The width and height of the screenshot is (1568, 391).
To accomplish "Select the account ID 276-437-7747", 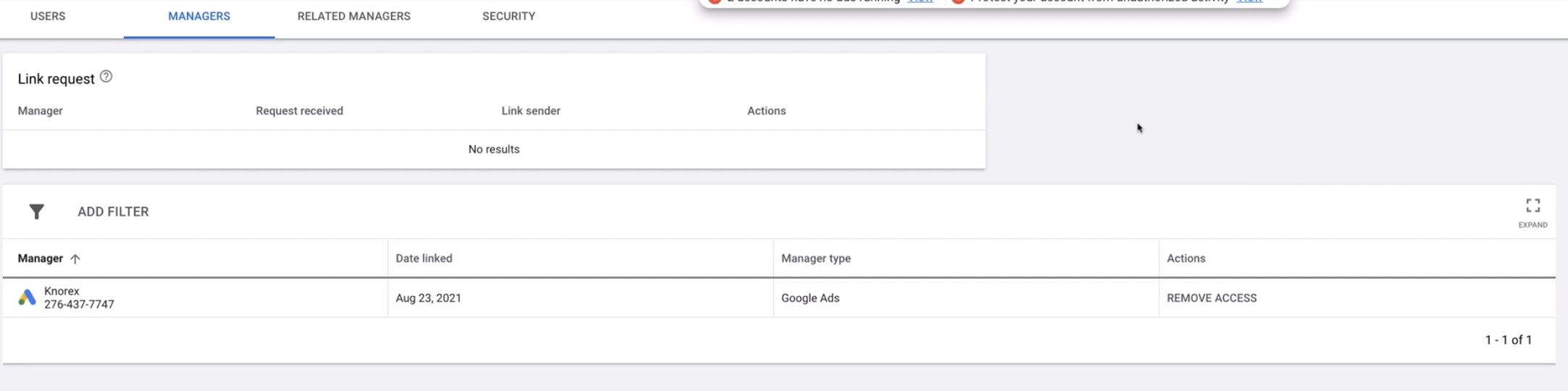I will click(79, 305).
